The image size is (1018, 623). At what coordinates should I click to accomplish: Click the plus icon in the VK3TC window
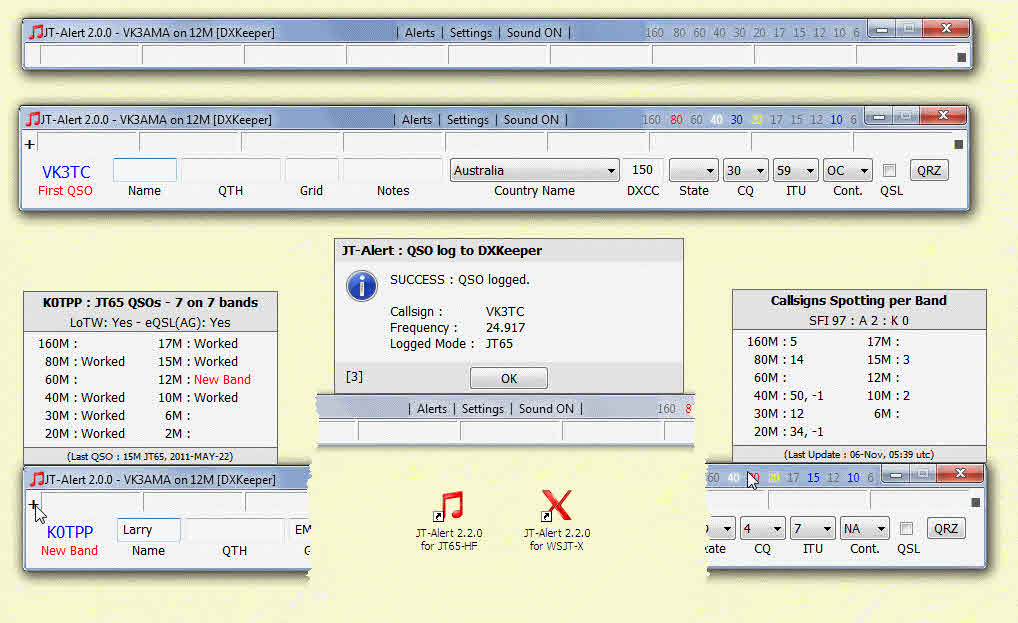tap(29, 144)
